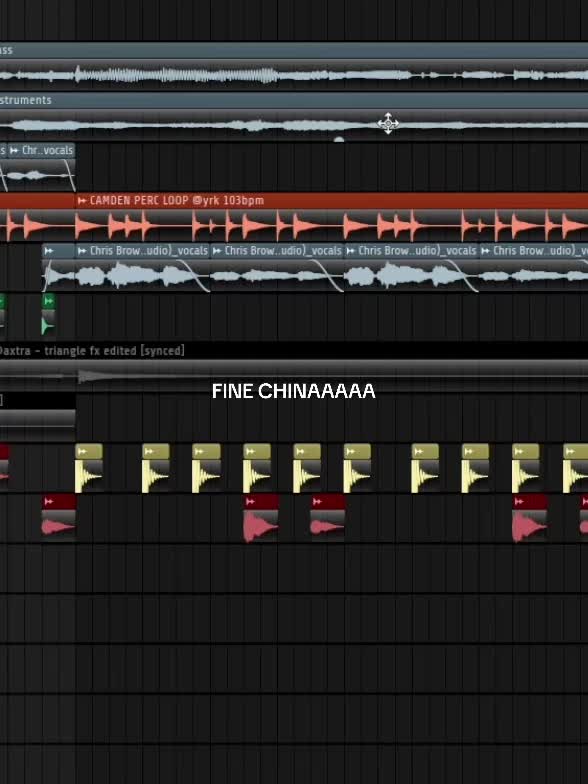Open dropdown of first Chris Brow..udio)_vocals clip
The width and height of the screenshot is (588, 784).
point(82,251)
